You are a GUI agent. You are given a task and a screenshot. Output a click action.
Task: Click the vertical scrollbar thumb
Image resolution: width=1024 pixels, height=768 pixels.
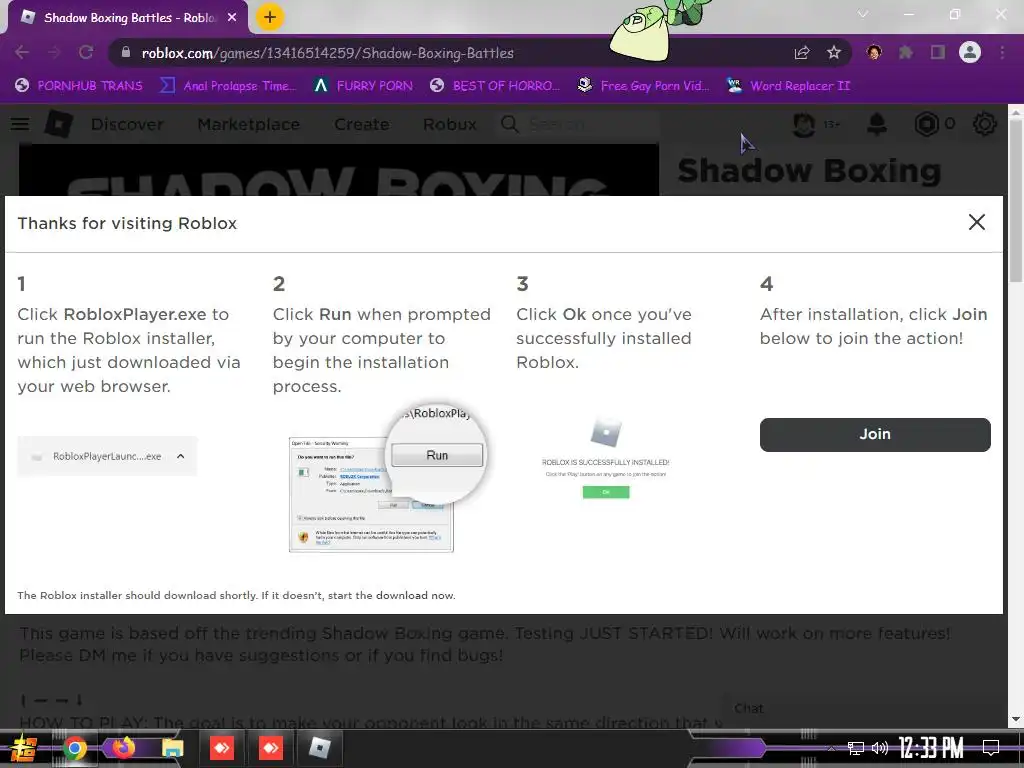[1016, 201]
